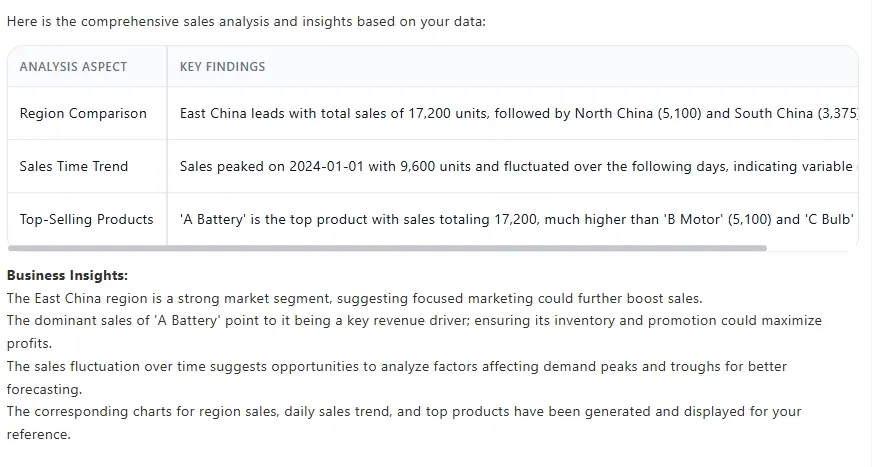Select the "Region Comparison" row label
Image resolution: width=872 pixels, height=467 pixels.
click(83, 114)
